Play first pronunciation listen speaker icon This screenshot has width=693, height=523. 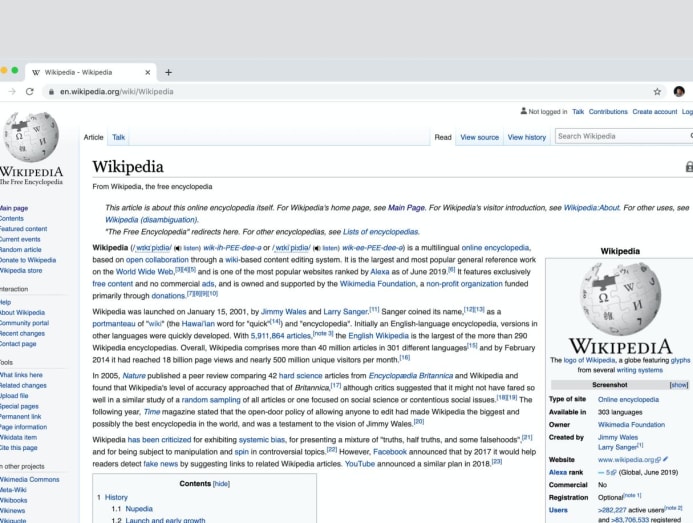pos(177,248)
